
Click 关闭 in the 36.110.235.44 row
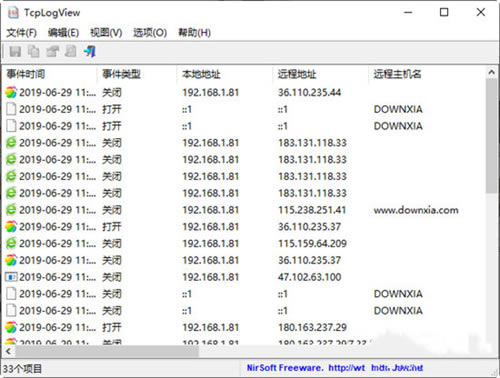click(x=112, y=92)
